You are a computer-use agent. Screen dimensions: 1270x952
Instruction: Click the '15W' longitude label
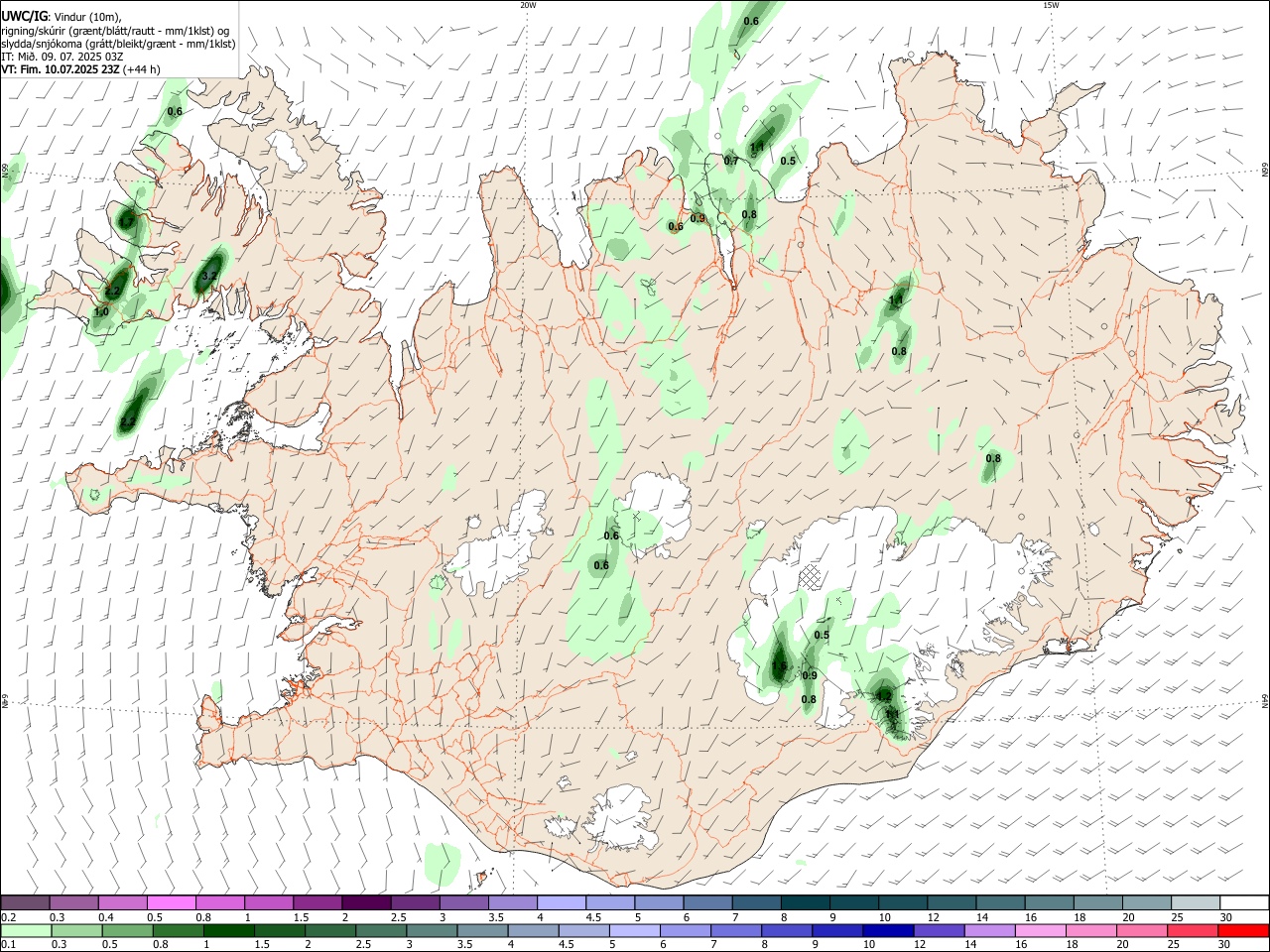pyautogui.click(x=1051, y=5)
